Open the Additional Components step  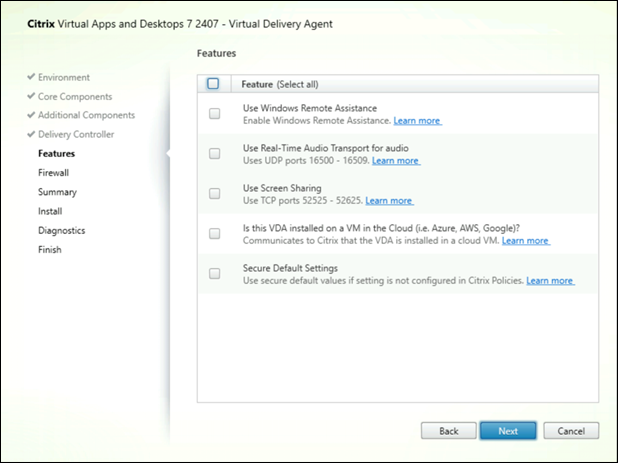point(86,115)
